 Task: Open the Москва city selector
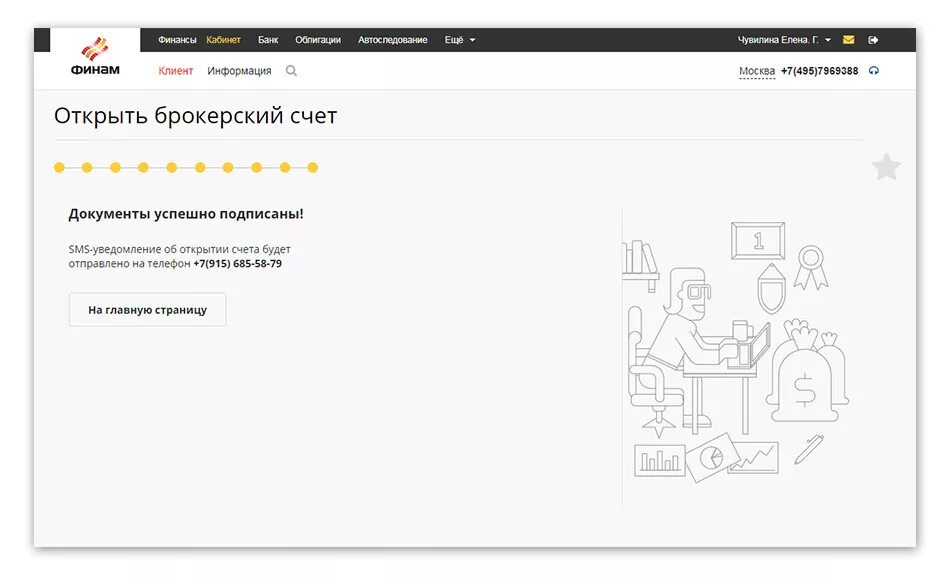(757, 70)
